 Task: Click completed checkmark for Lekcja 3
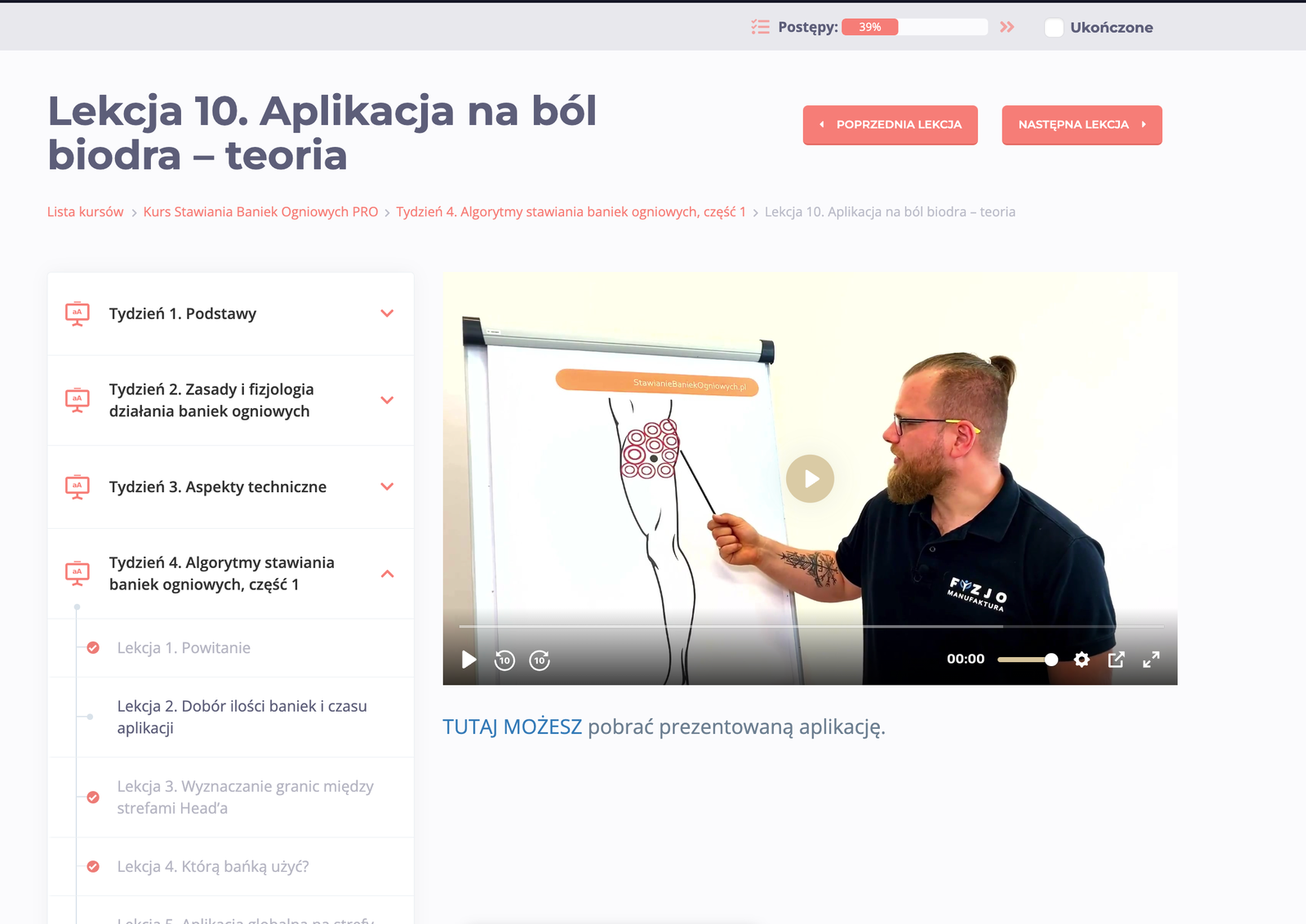tap(93, 797)
